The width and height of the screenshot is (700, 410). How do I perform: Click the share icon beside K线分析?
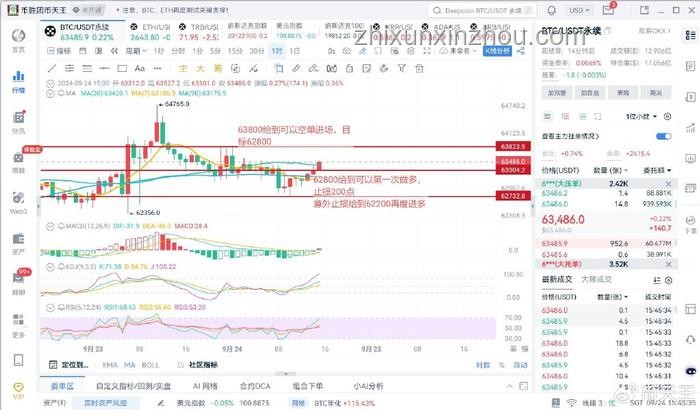(x=521, y=51)
